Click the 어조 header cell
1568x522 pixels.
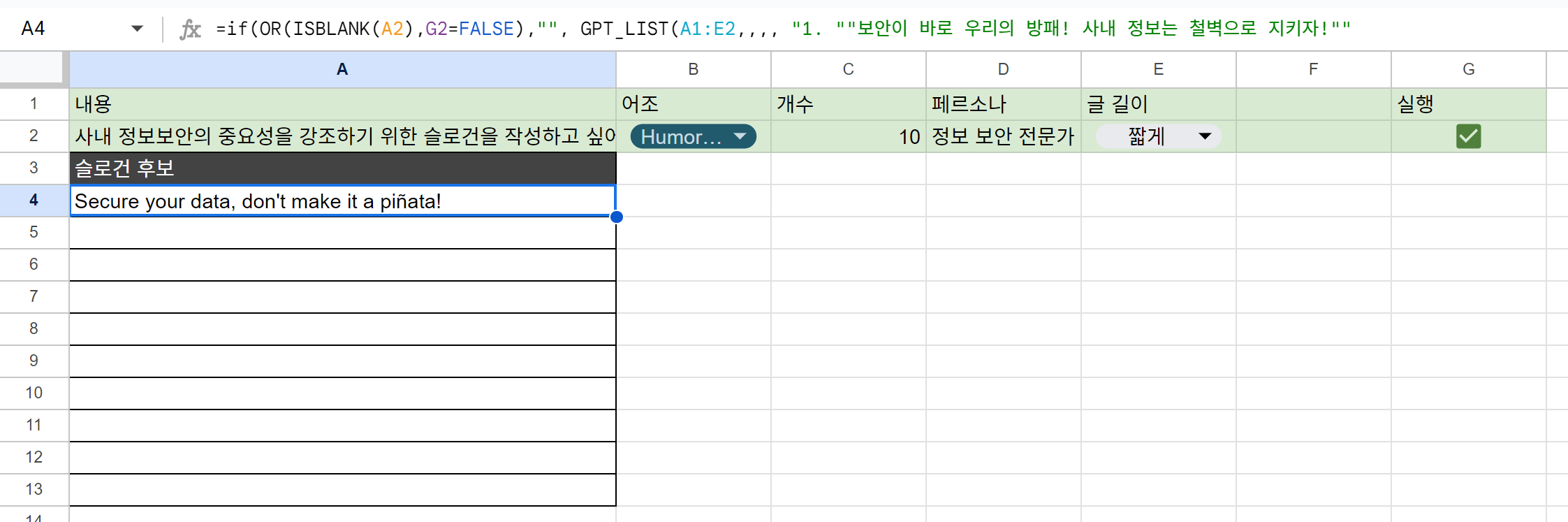click(x=694, y=104)
